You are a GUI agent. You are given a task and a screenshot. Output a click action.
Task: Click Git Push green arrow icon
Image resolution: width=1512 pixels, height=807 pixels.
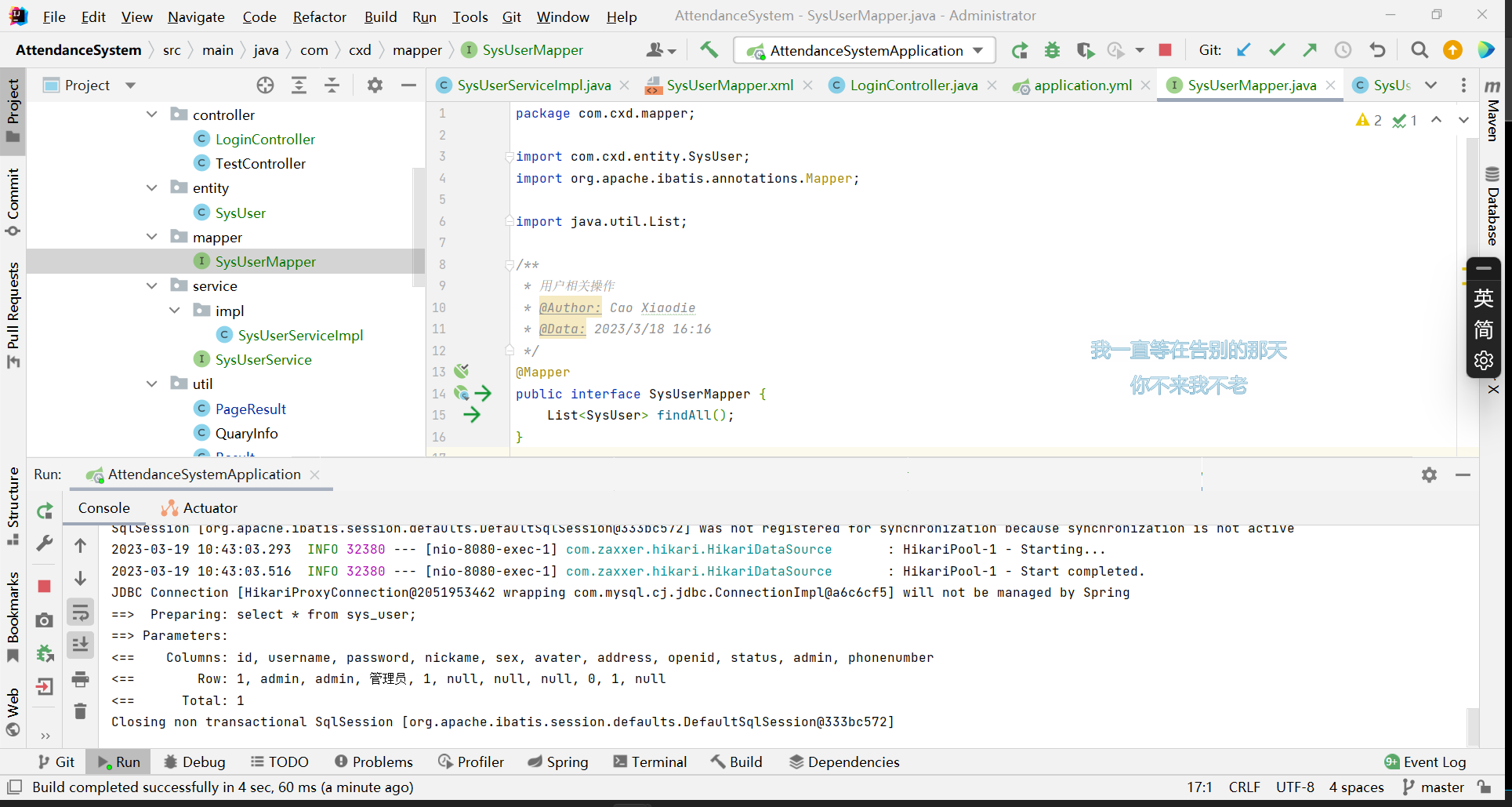point(1310,50)
